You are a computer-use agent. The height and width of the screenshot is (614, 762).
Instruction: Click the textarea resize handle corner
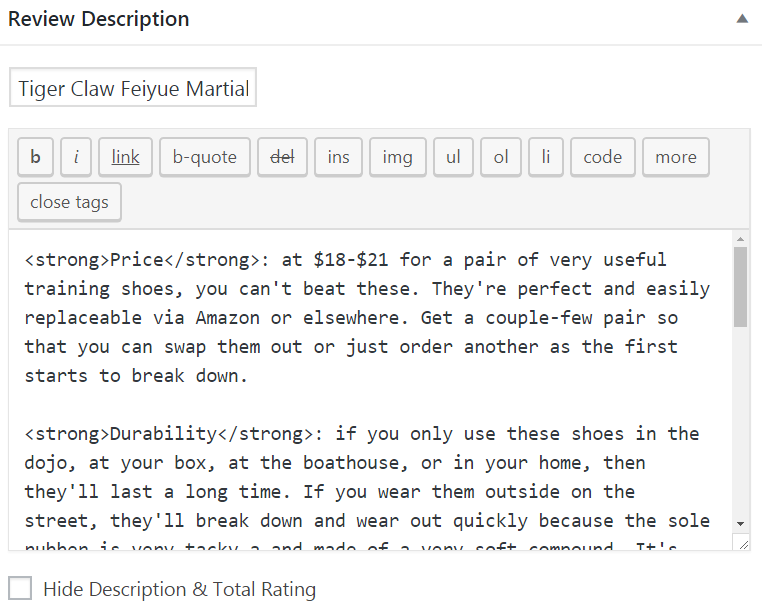pyautogui.click(x=740, y=543)
